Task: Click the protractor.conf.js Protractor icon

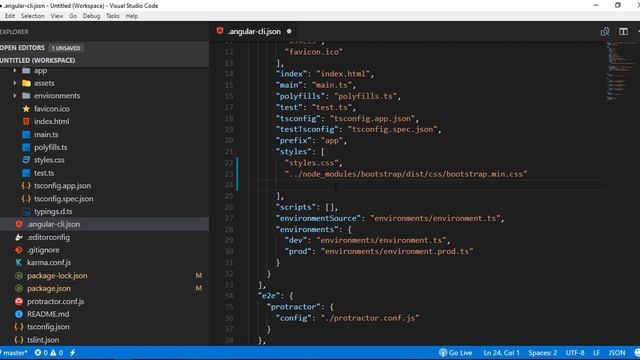Action: tap(19, 302)
